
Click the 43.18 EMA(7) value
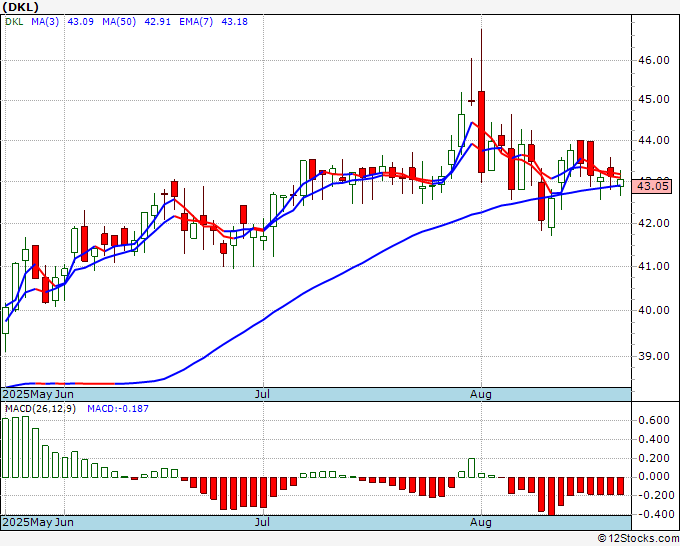pos(235,22)
